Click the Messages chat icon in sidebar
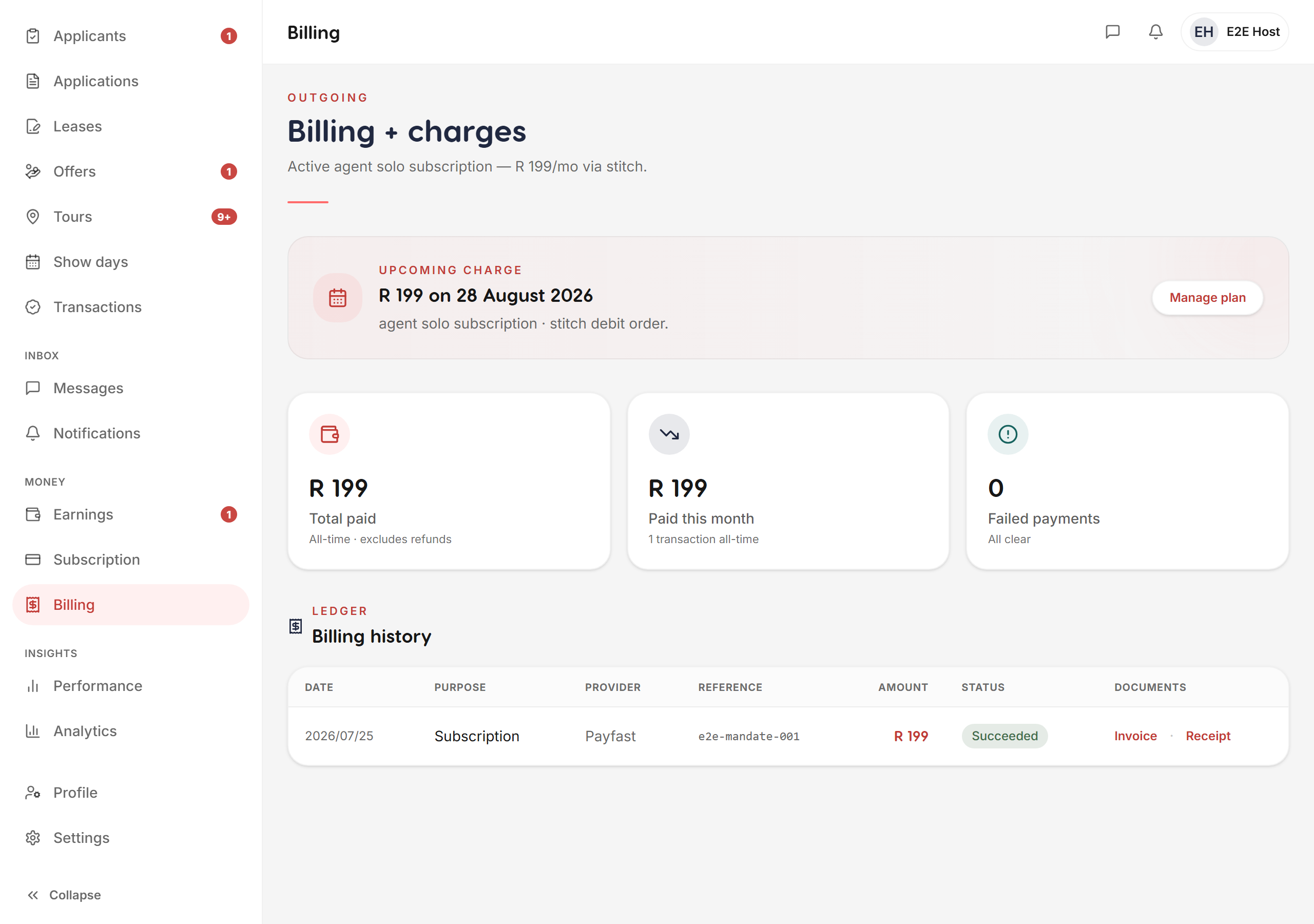1314x924 pixels. [33, 388]
